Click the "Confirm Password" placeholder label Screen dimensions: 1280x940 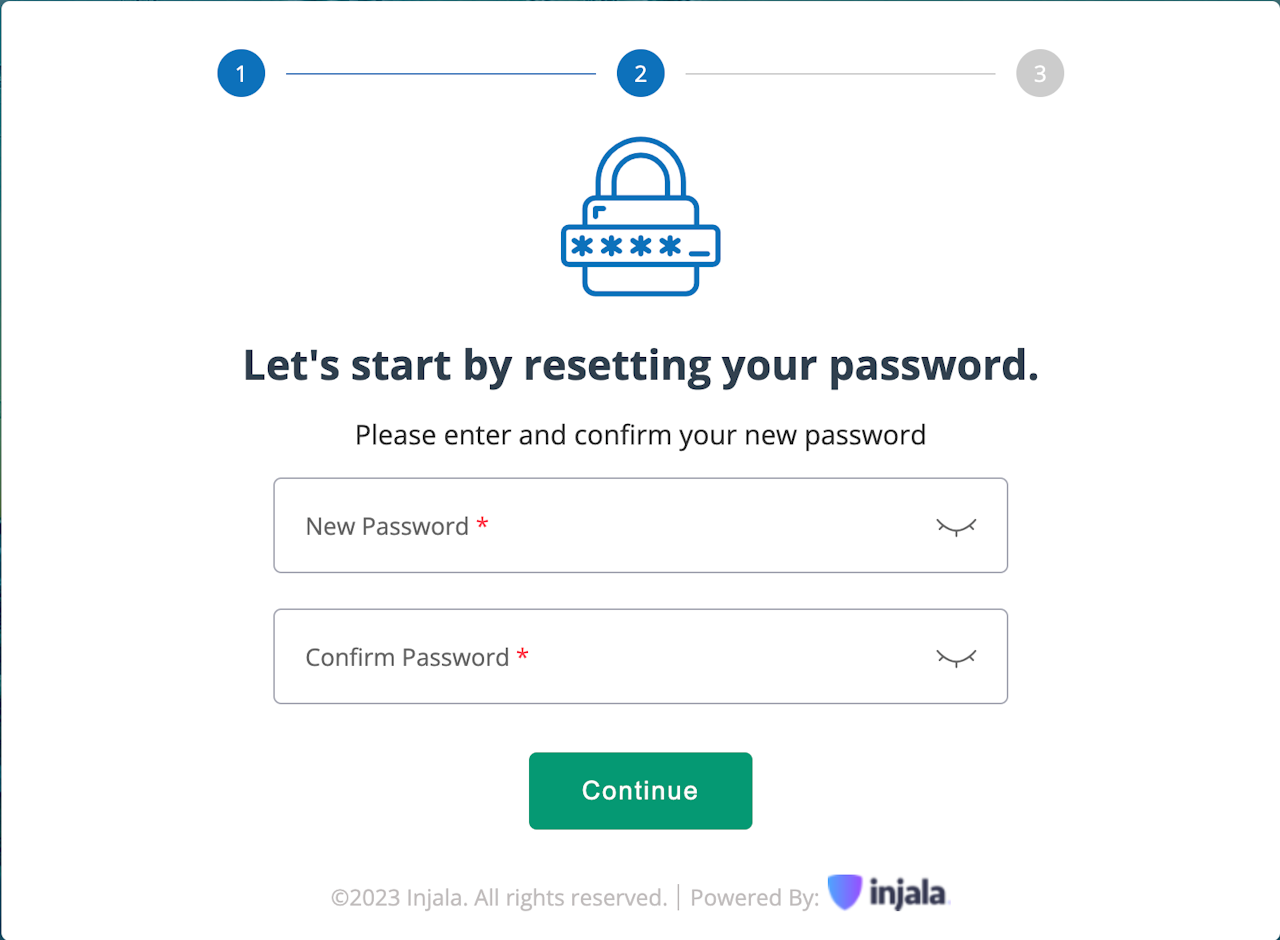point(407,657)
